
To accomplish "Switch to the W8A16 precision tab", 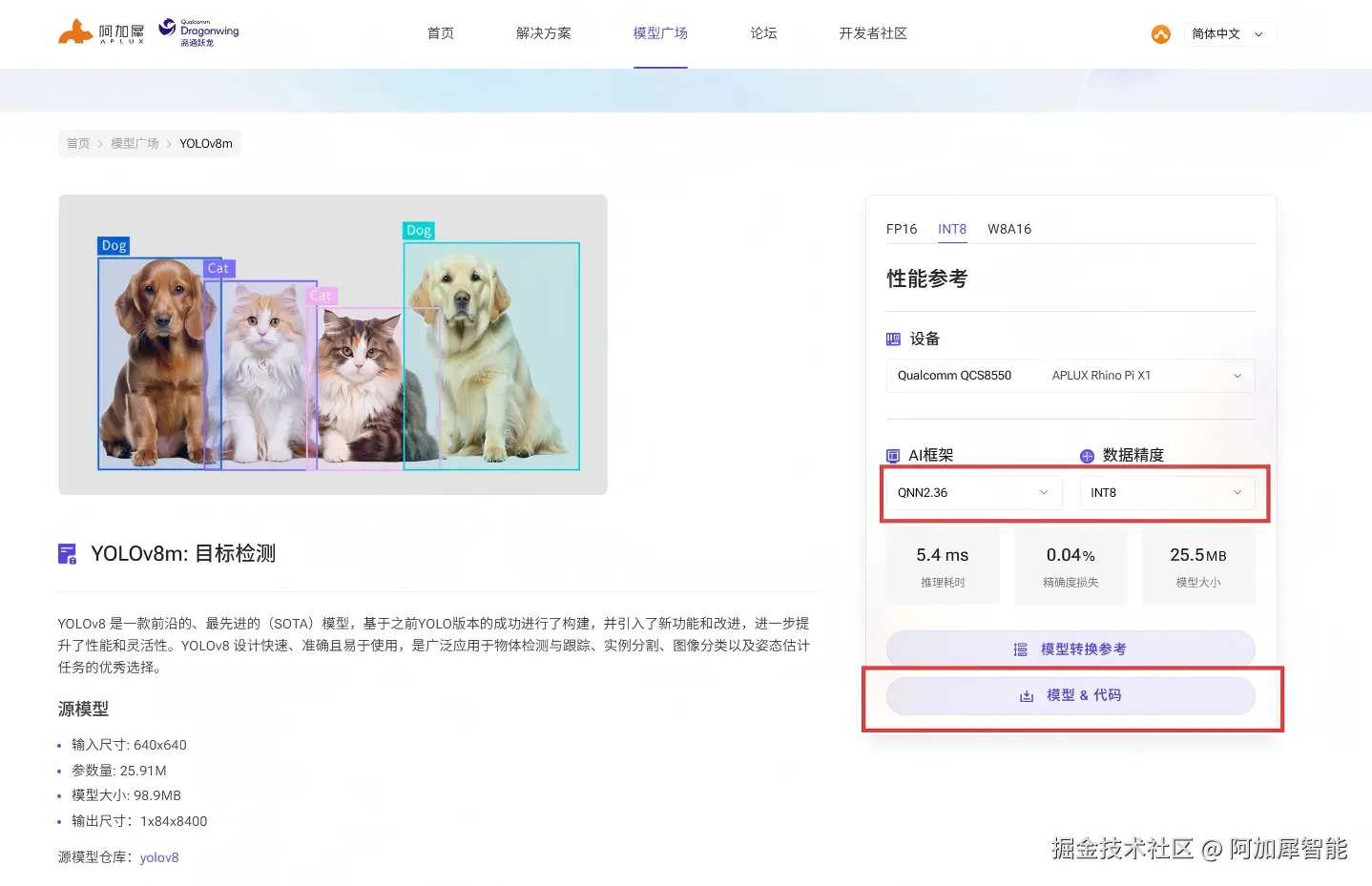I will coord(1009,229).
